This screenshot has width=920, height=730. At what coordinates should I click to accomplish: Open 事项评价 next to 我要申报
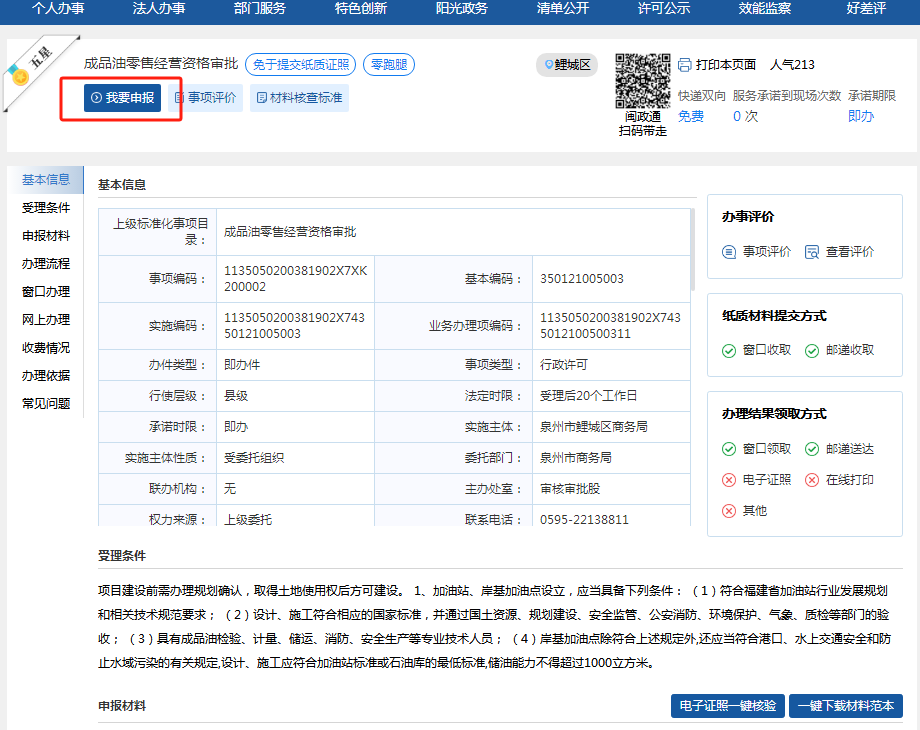[x=205, y=98]
